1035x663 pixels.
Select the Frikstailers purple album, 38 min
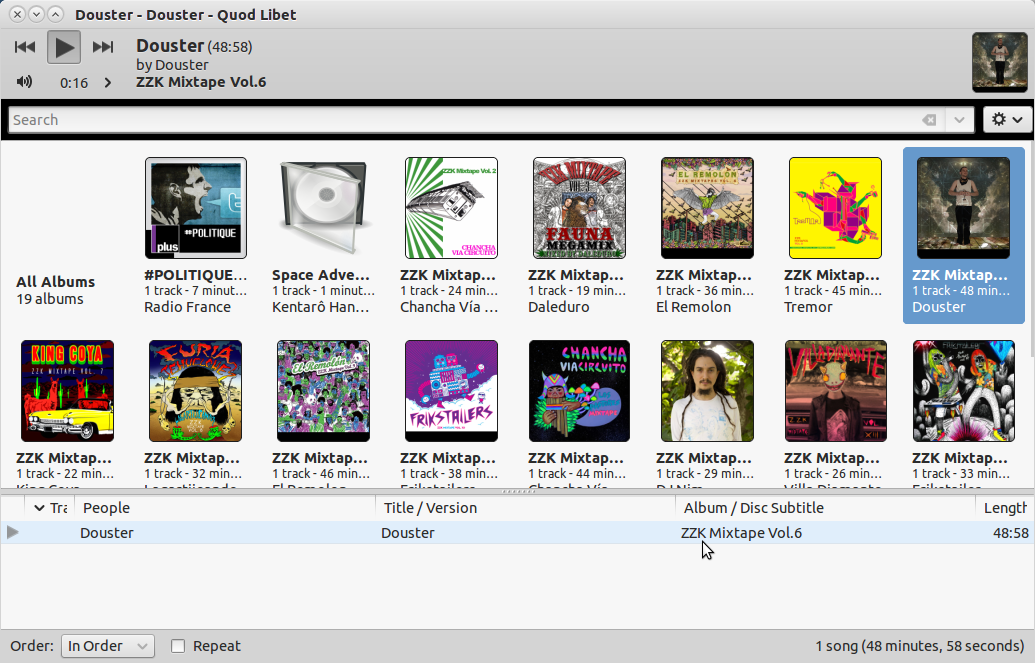point(451,391)
